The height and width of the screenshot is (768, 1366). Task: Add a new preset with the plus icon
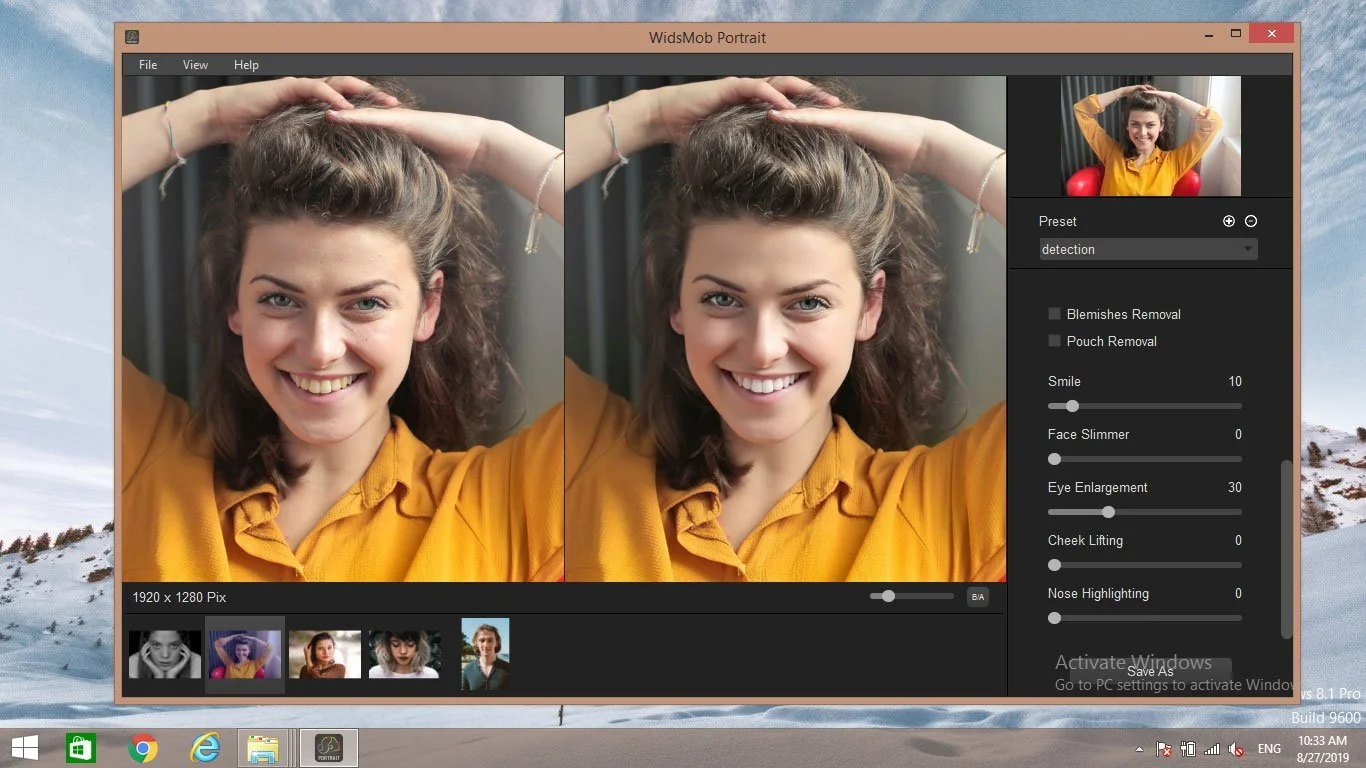click(1229, 221)
